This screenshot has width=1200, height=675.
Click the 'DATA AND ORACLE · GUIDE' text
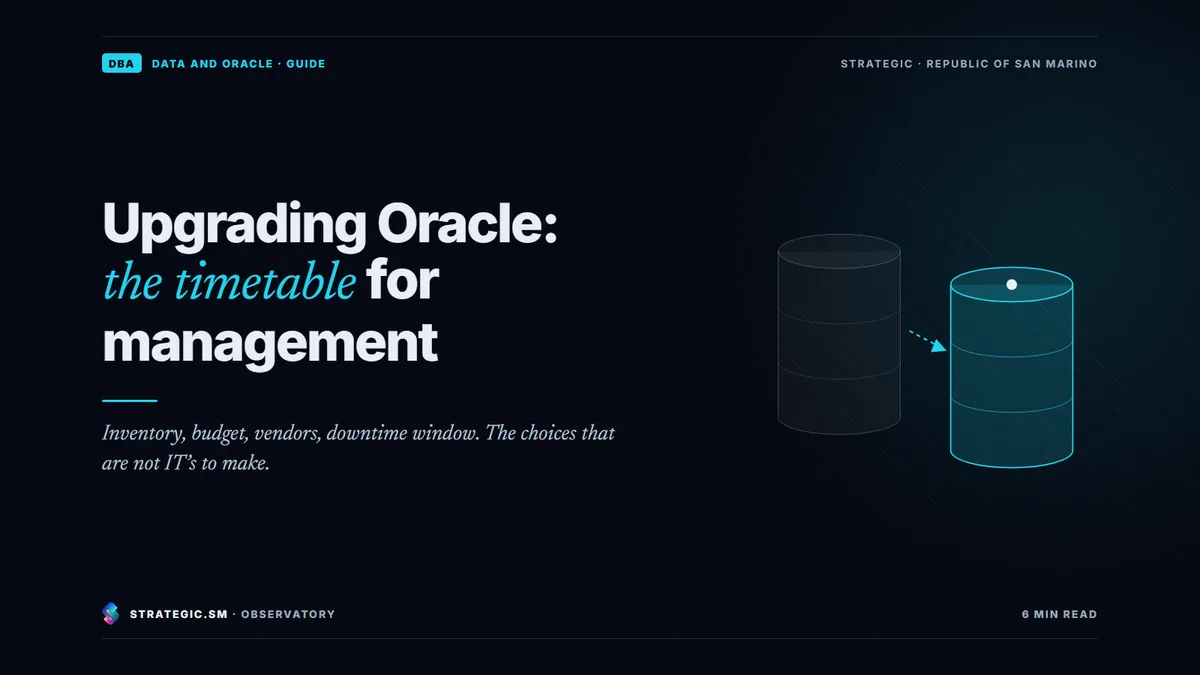pos(238,64)
